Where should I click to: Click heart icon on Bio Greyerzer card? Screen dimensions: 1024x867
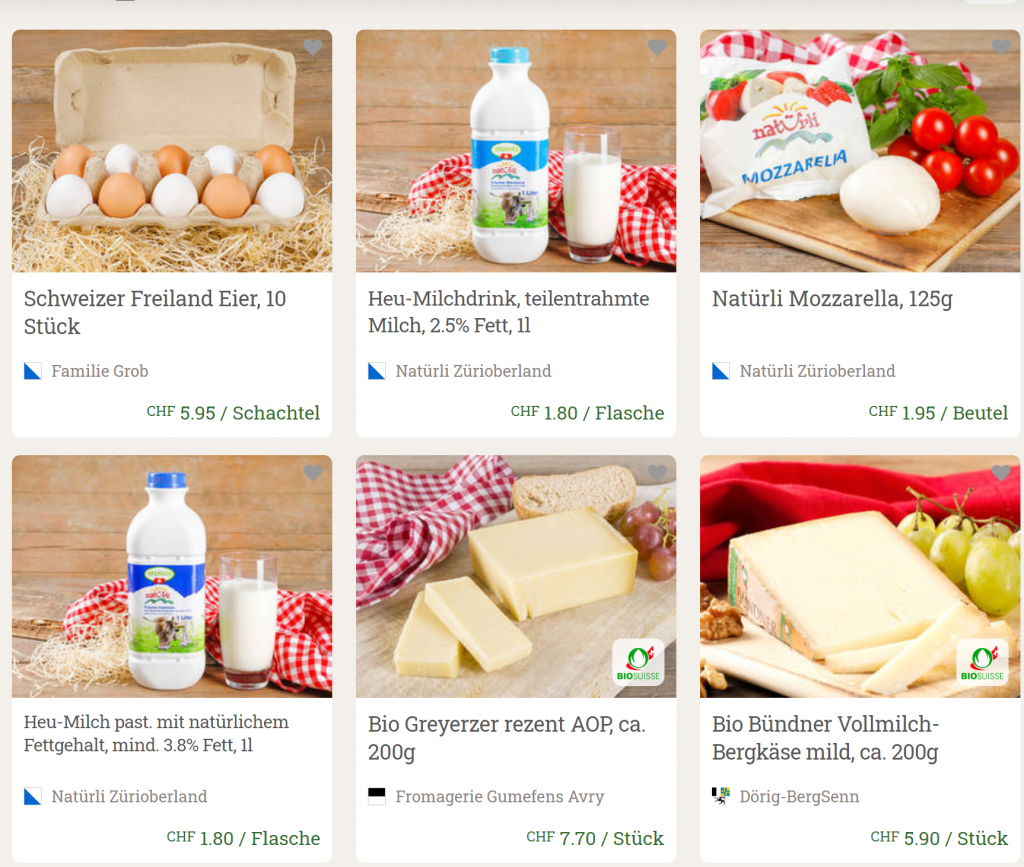[657, 473]
